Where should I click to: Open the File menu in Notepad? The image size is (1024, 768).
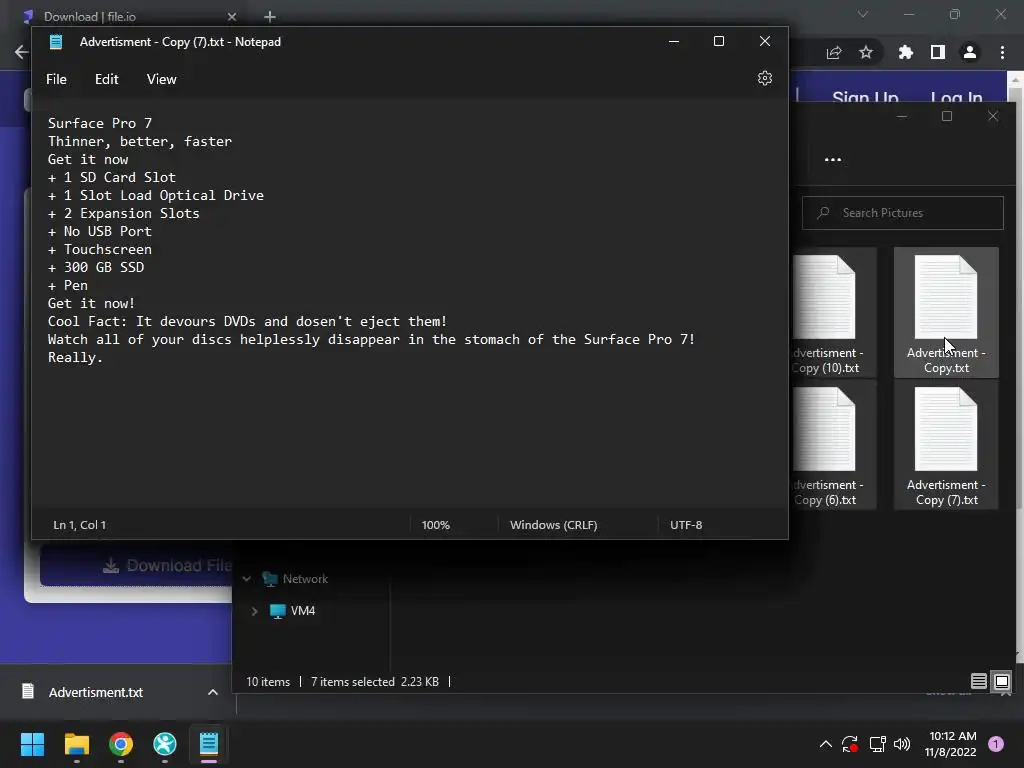(56, 79)
